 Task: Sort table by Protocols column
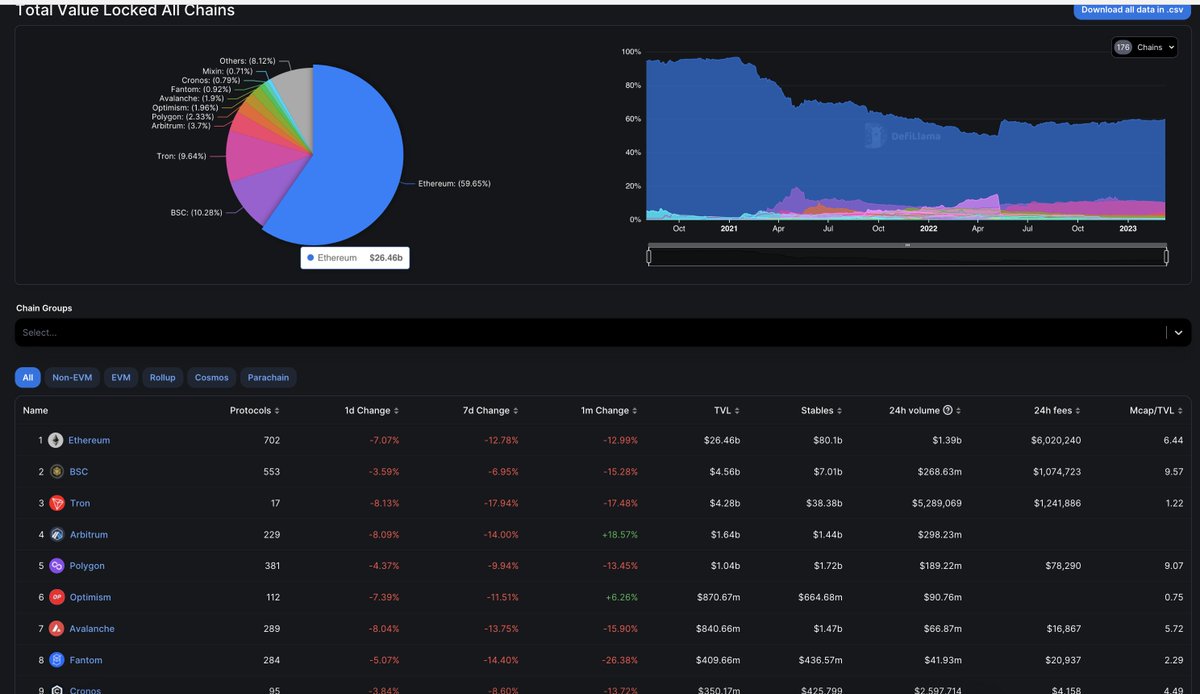[254, 411]
